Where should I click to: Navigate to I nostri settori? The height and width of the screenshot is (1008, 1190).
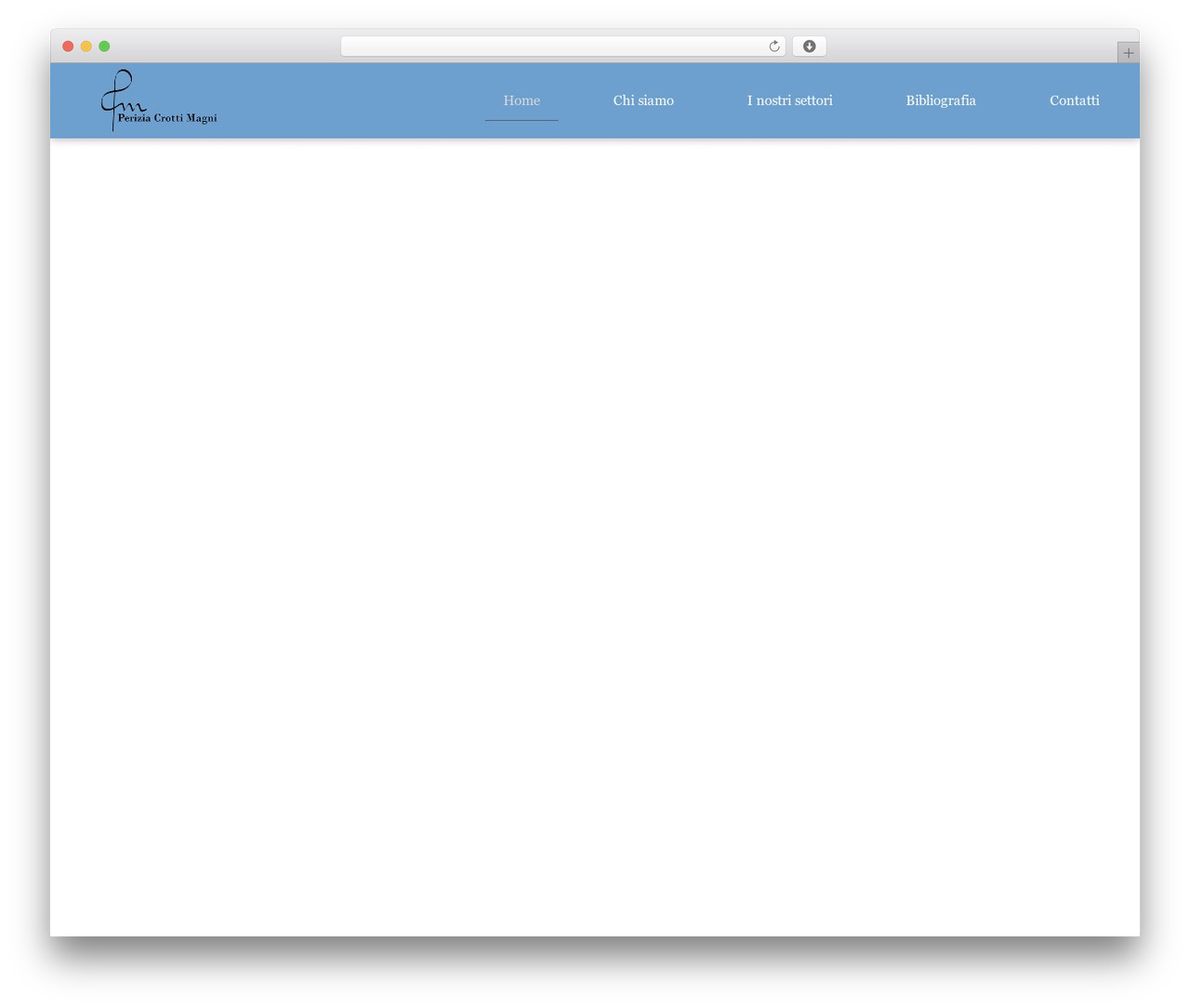(789, 100)
